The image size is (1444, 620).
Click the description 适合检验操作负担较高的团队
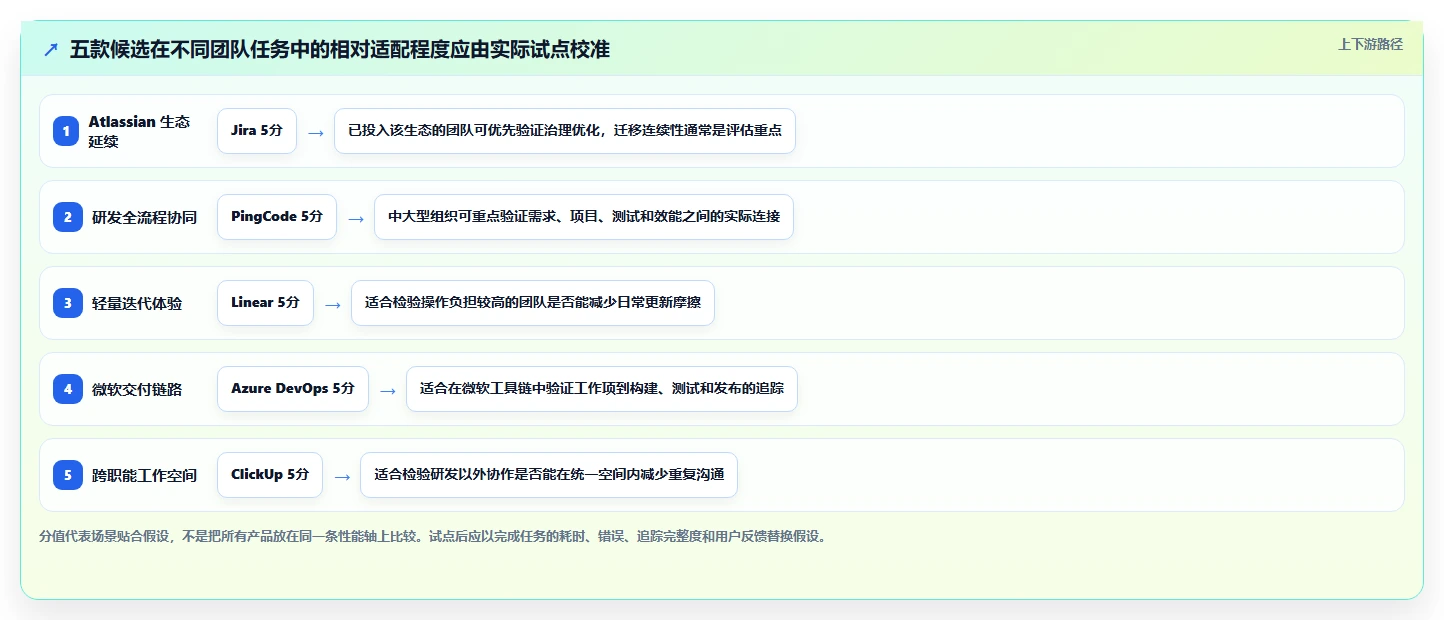533,303
